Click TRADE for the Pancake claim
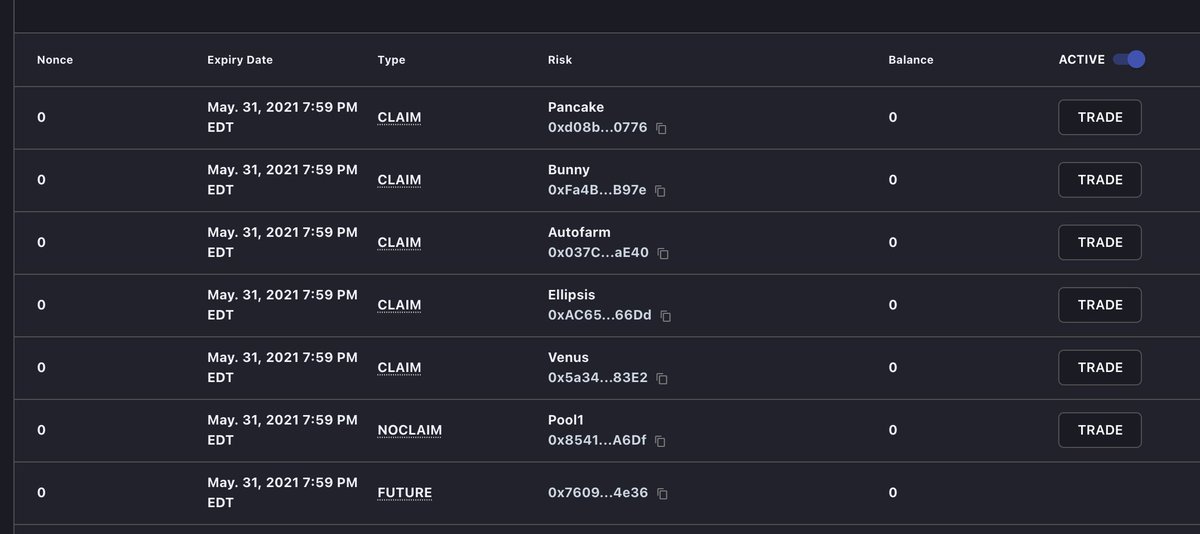This screenshot has width=1200, height=534. coord(1100,117)
